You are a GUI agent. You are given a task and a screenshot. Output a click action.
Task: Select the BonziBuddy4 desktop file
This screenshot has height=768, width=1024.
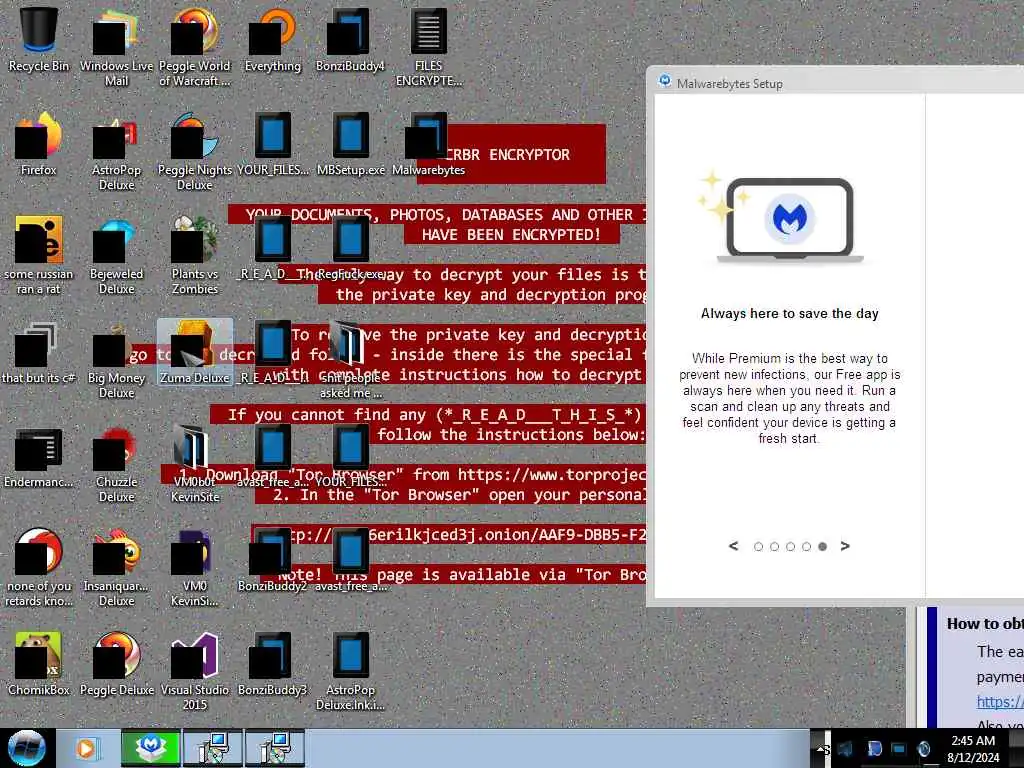click(350, 40)
